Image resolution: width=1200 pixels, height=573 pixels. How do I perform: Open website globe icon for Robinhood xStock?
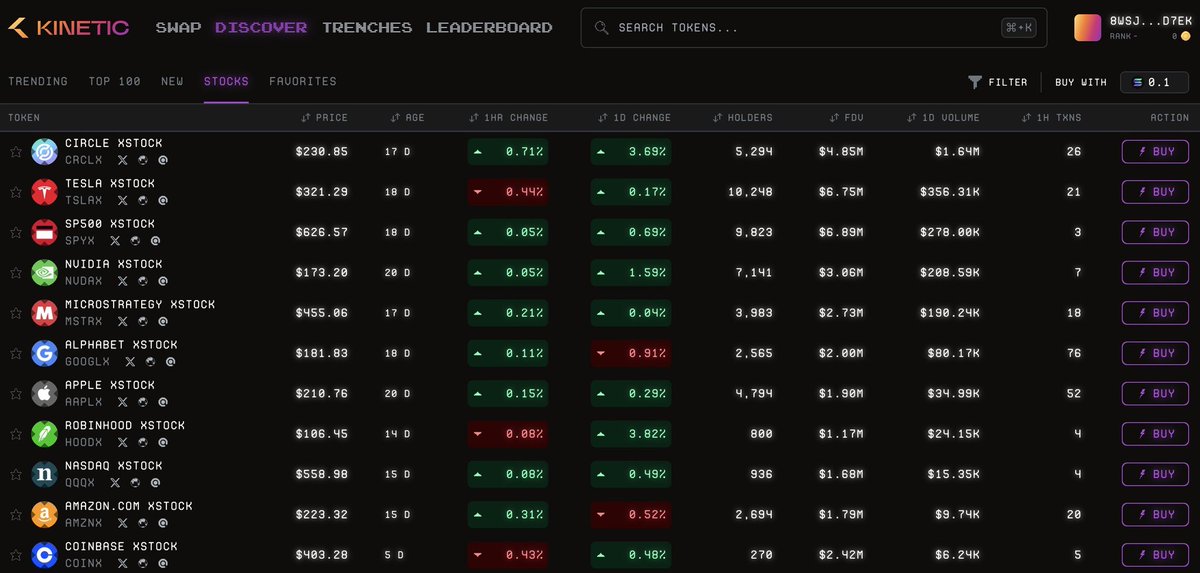(143, 442)
